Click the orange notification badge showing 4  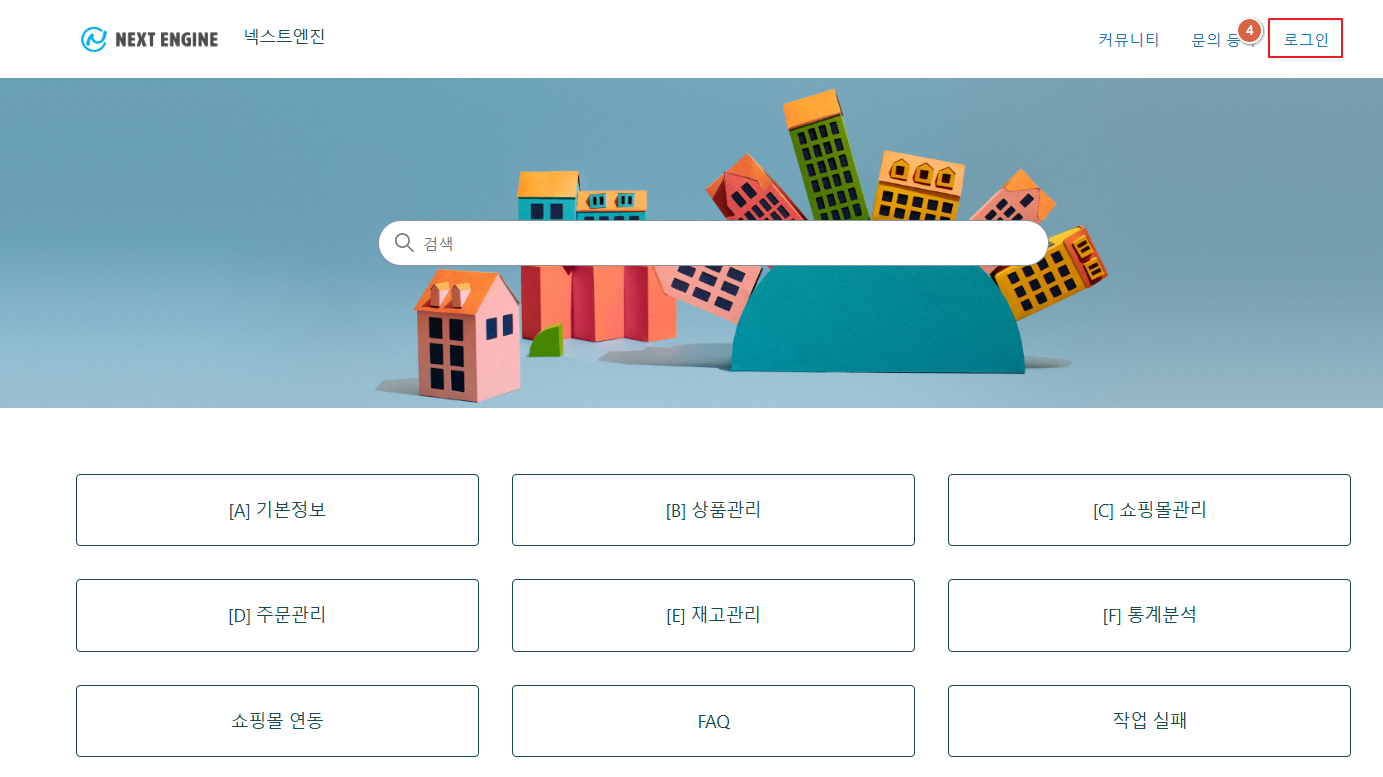(x=1249, y=31)
